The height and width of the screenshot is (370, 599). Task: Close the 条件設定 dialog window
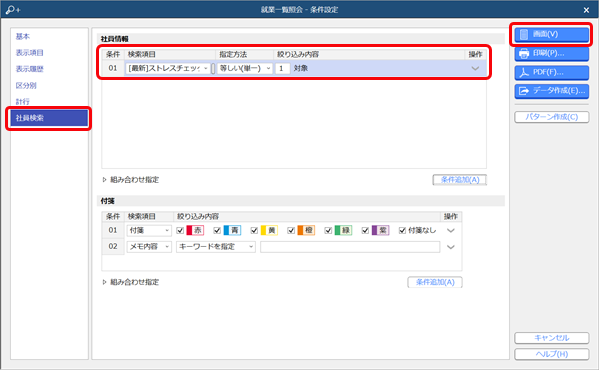(x=586, y=10)
